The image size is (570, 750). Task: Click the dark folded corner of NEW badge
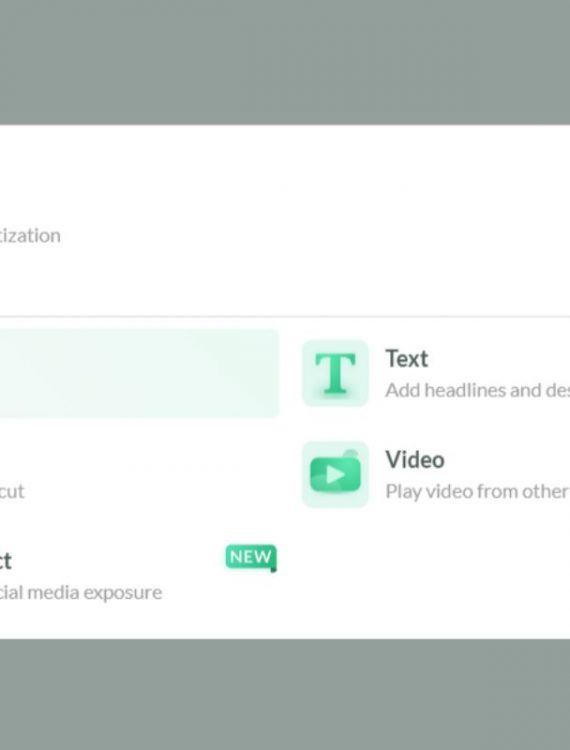click(x=274, y=569)
